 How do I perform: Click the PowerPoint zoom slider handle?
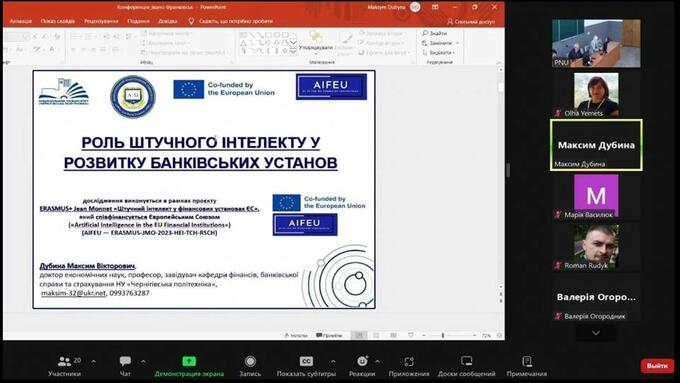pos(443,335)
